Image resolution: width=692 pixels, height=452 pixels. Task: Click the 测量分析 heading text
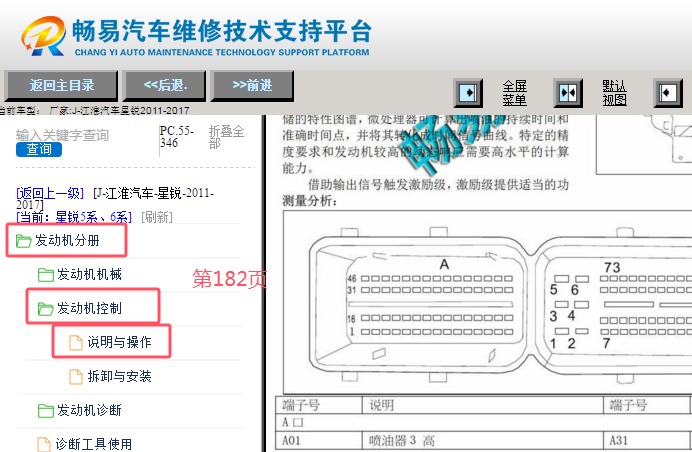click(310, 201)
